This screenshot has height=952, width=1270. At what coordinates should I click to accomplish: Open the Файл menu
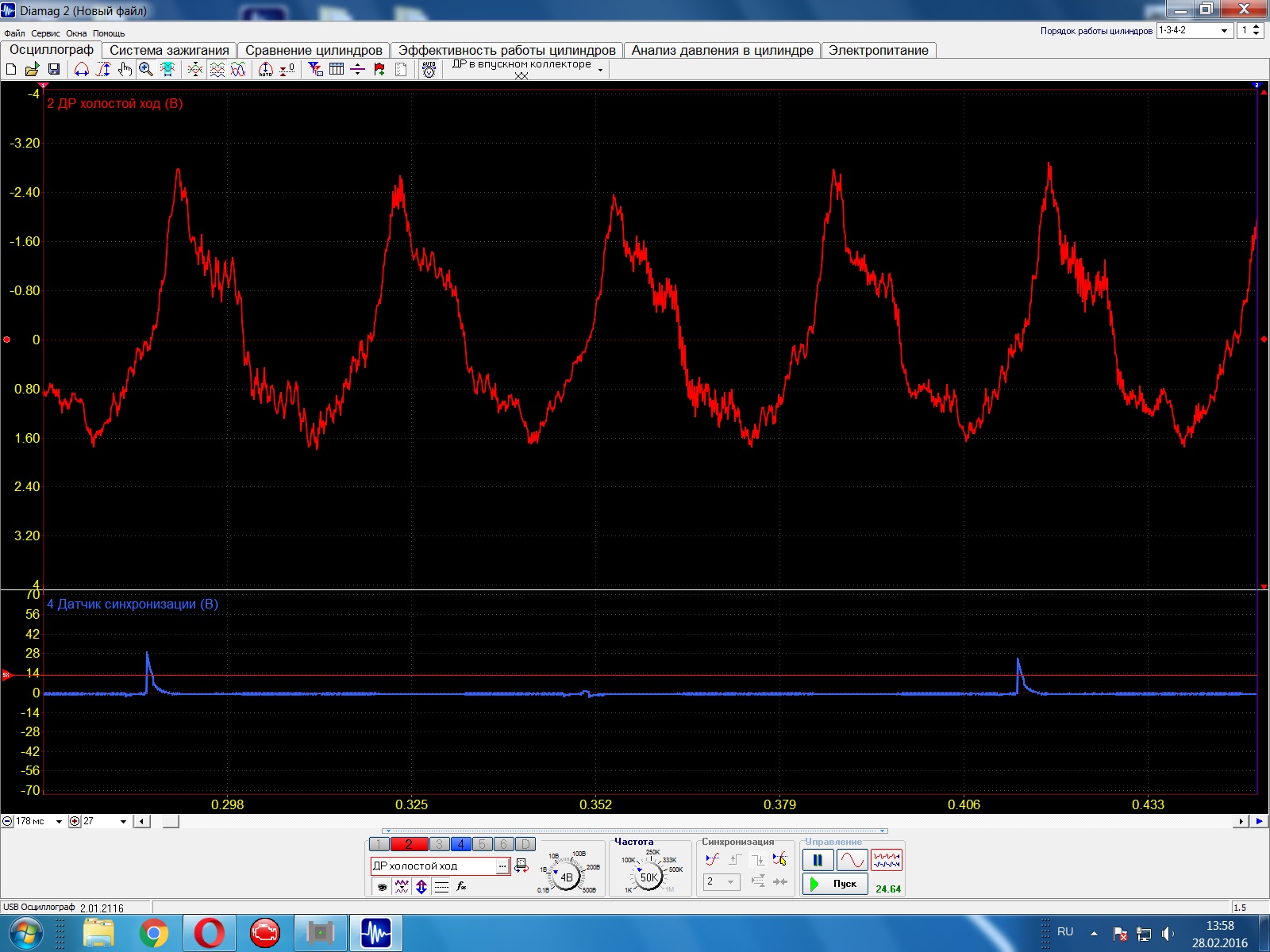coord(14,33)
